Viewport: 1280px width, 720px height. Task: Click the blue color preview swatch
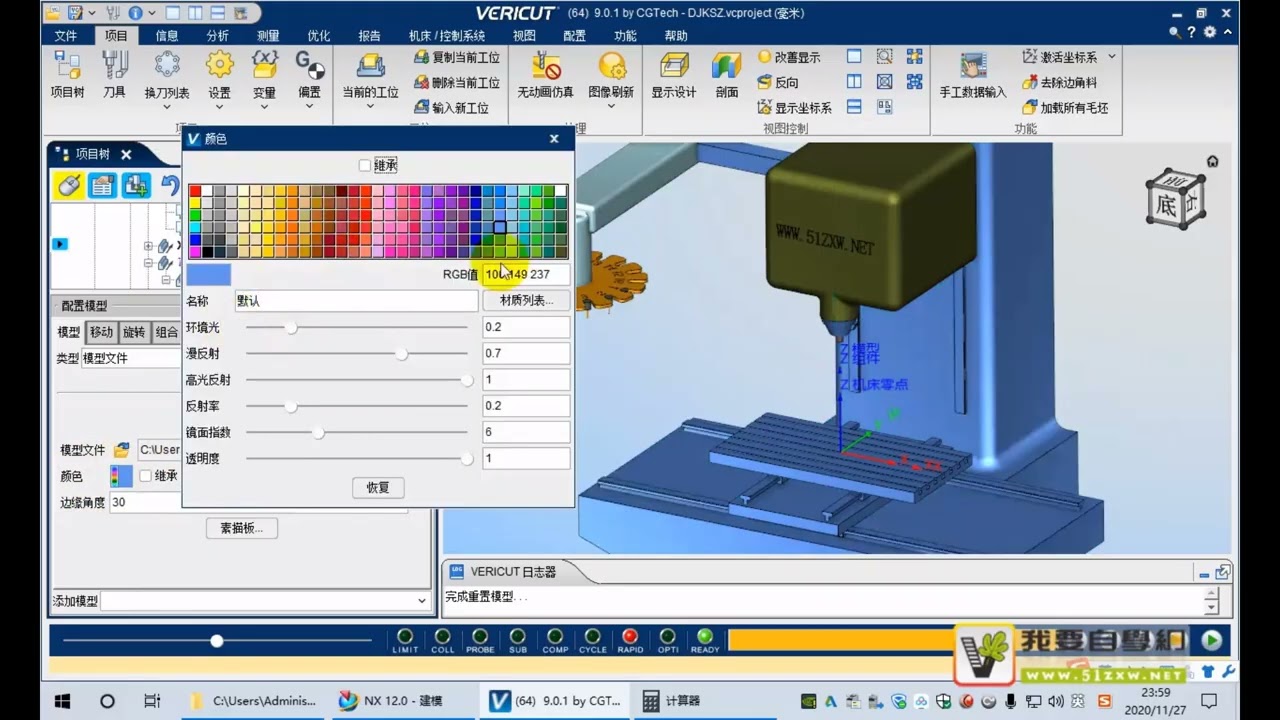(208, 274)
